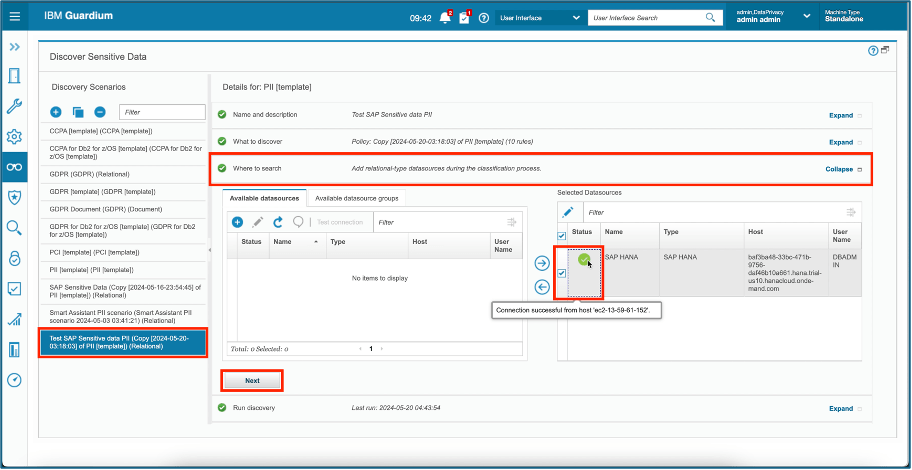912x470 pixels.
Task: Open the admin admin user dropdown
Action: click(773, 16)
